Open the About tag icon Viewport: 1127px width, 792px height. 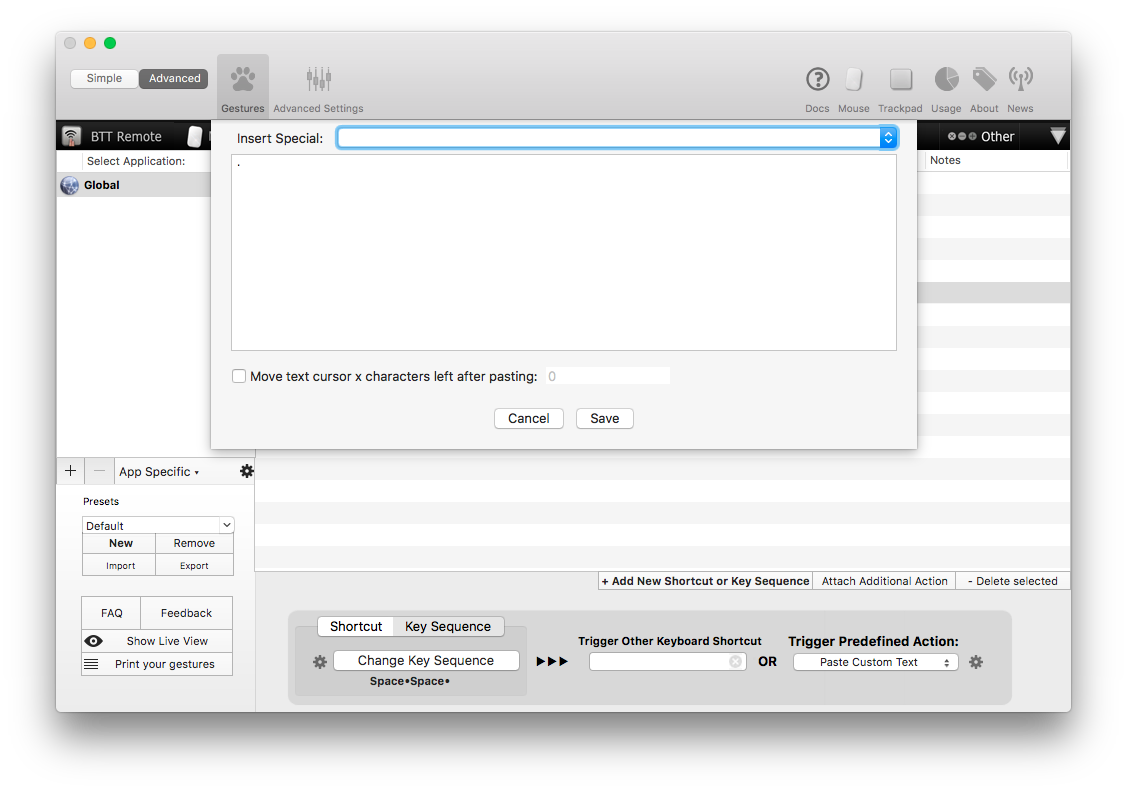point(984,79)
